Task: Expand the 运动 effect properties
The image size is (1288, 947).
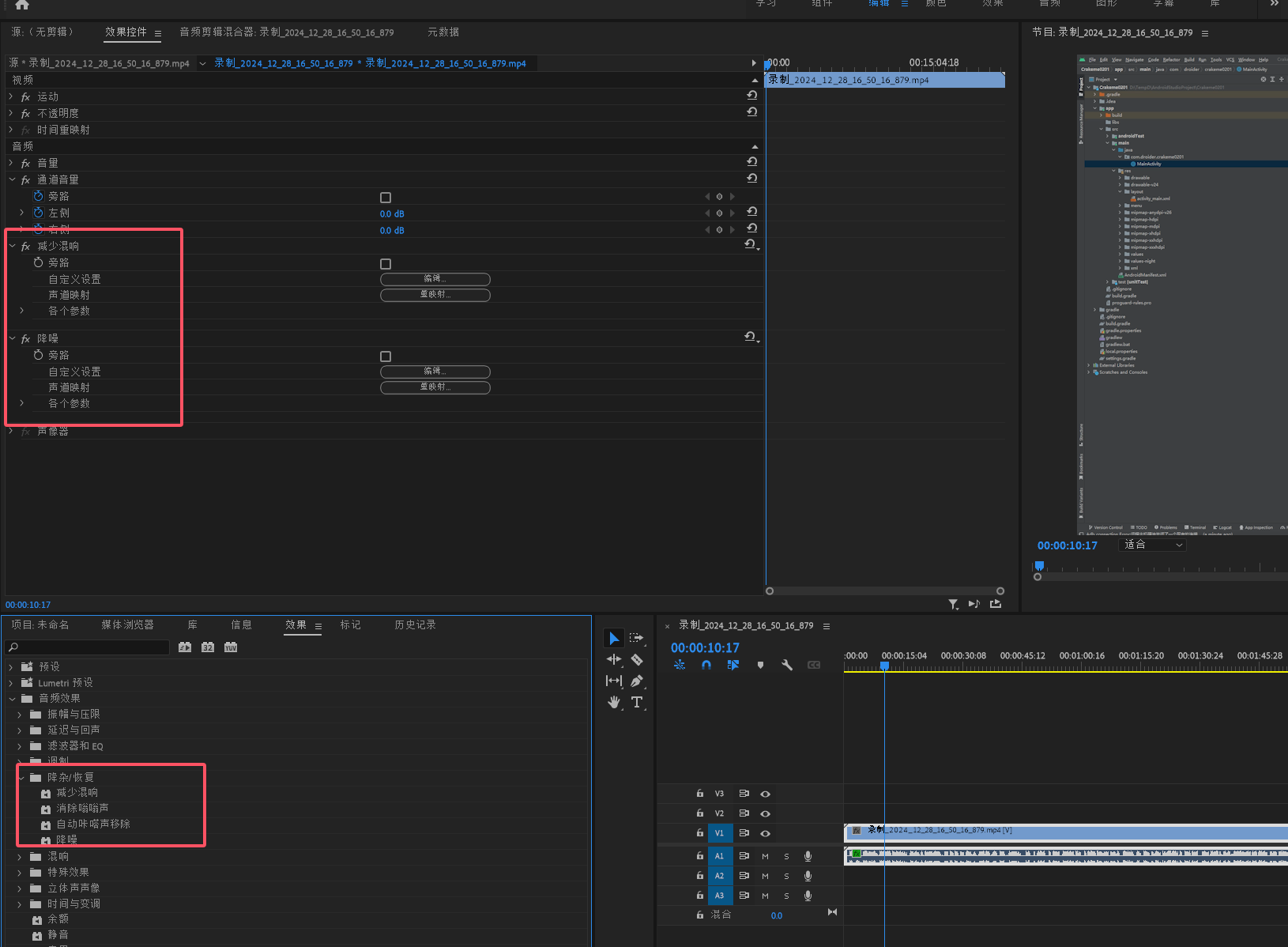Action: (x=11, y=96)
